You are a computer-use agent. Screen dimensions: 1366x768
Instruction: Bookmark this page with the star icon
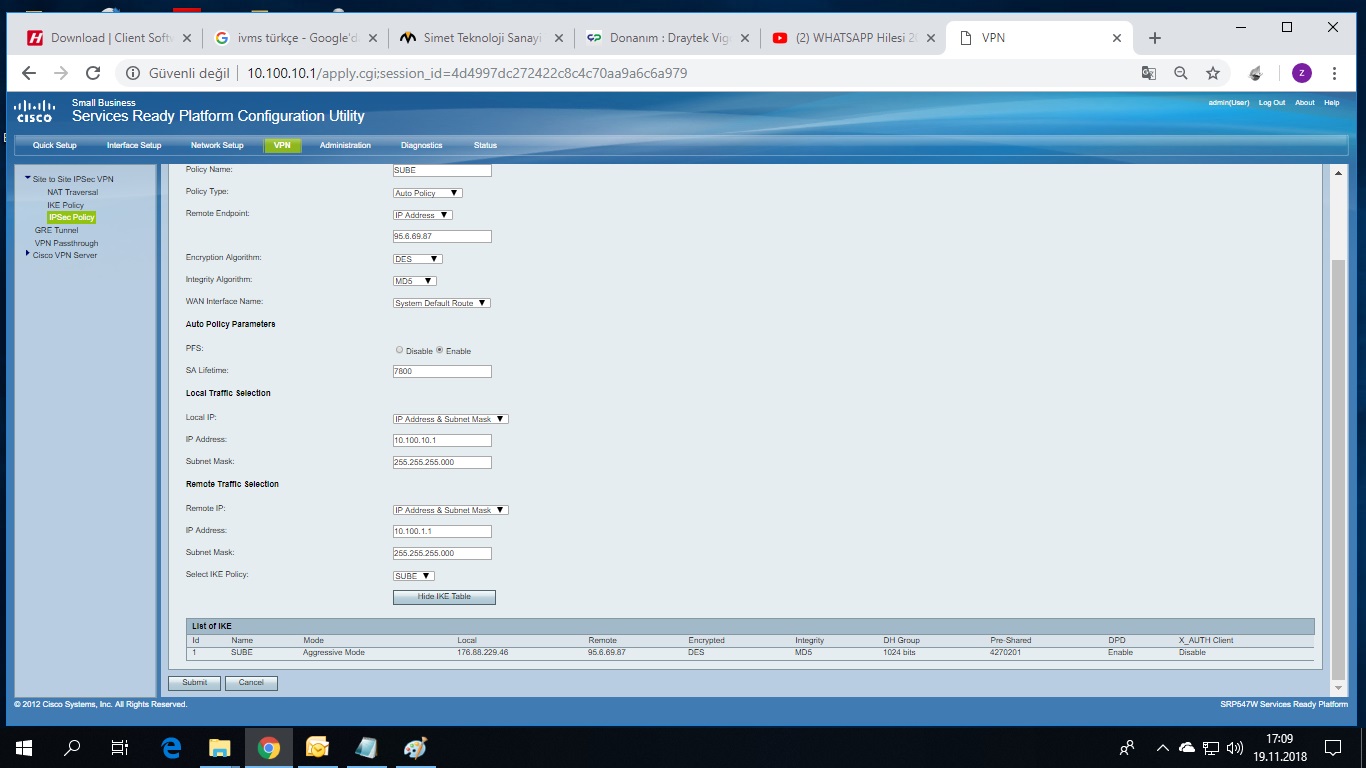(x=1213, y=73)
